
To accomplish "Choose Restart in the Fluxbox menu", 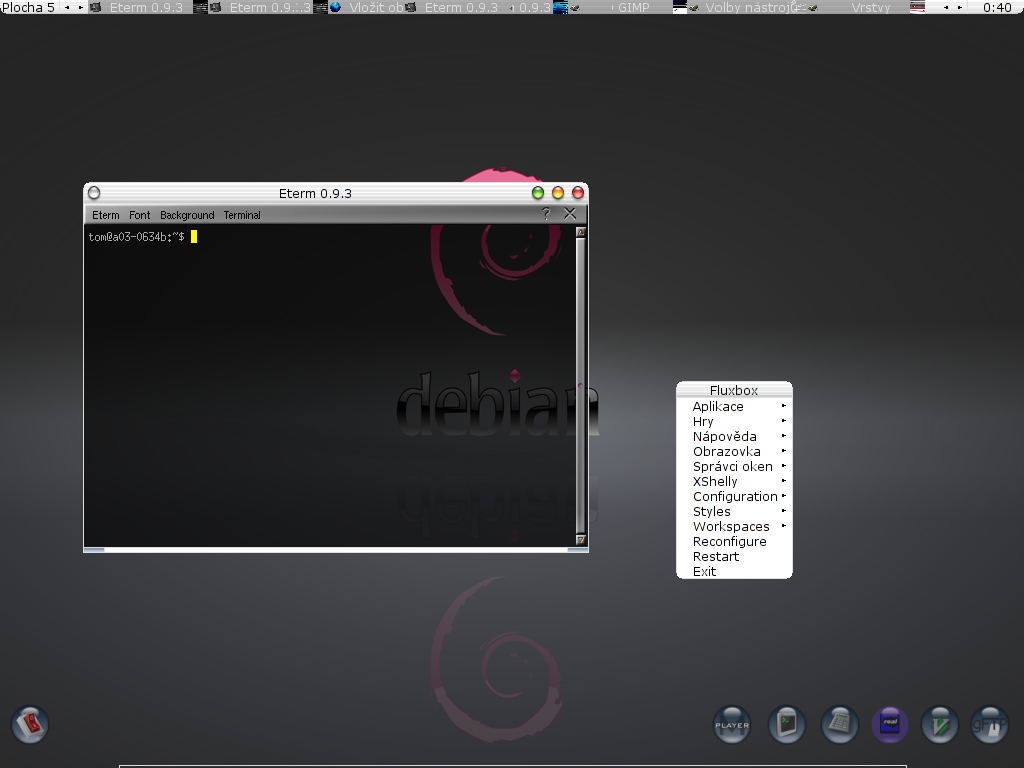I will coord(716,557).
